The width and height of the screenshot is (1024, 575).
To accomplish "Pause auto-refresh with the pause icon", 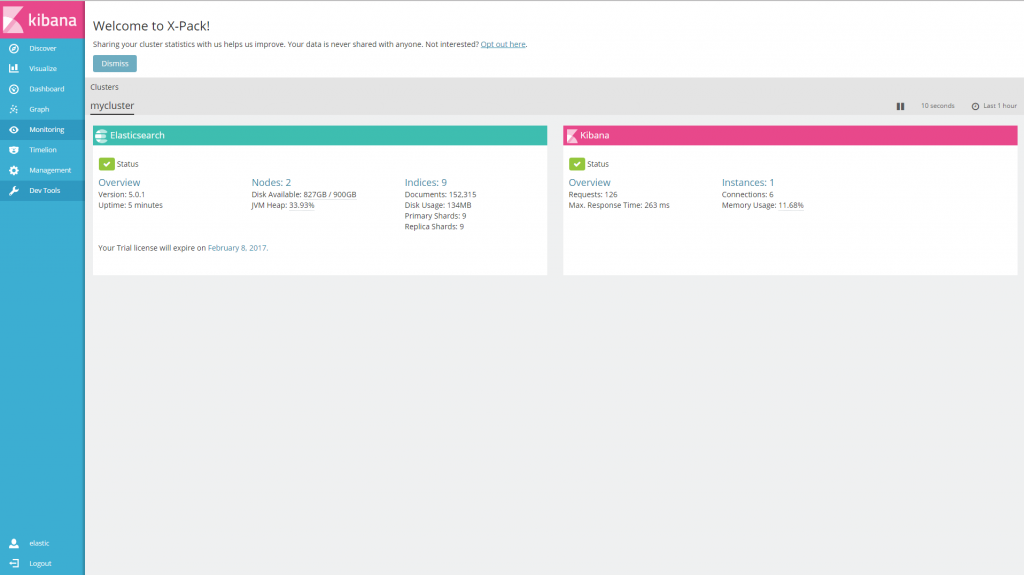I will (x=900, y=107).
